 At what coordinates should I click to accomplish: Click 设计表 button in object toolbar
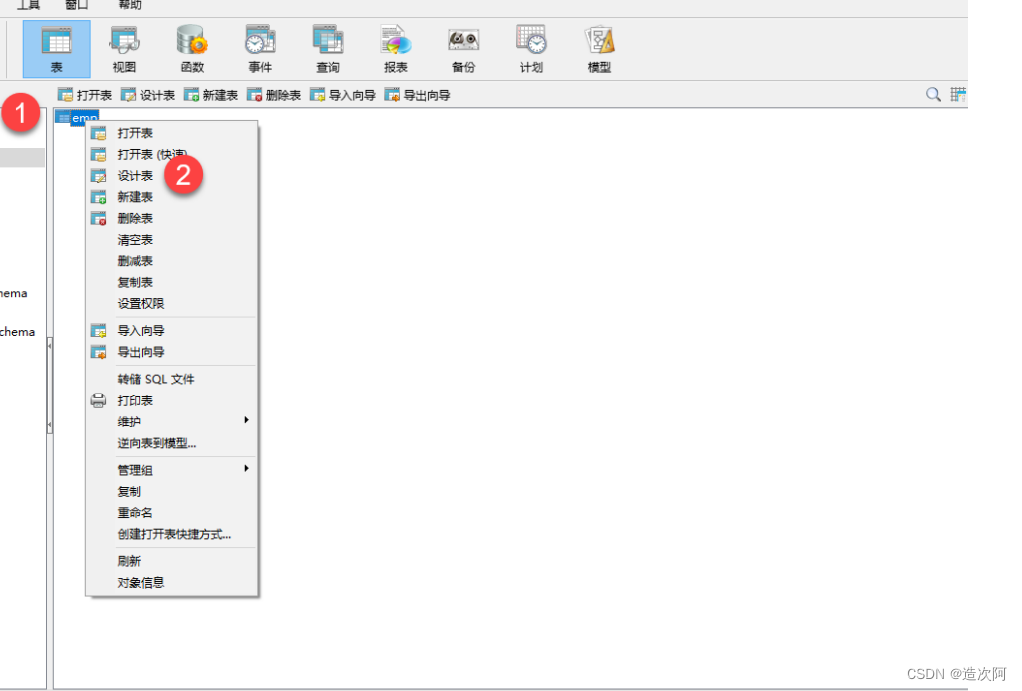pos(148,95)
